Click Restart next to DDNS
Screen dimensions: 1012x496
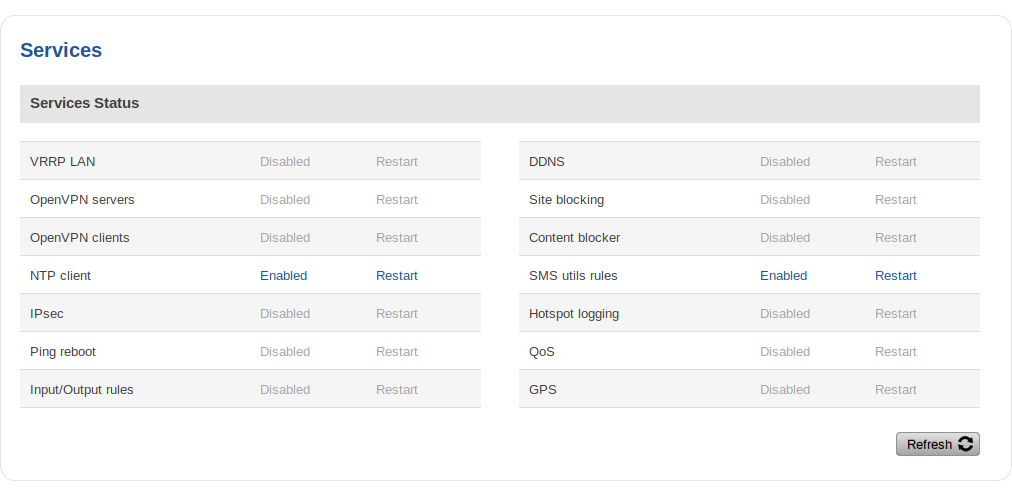click(895, 162)
